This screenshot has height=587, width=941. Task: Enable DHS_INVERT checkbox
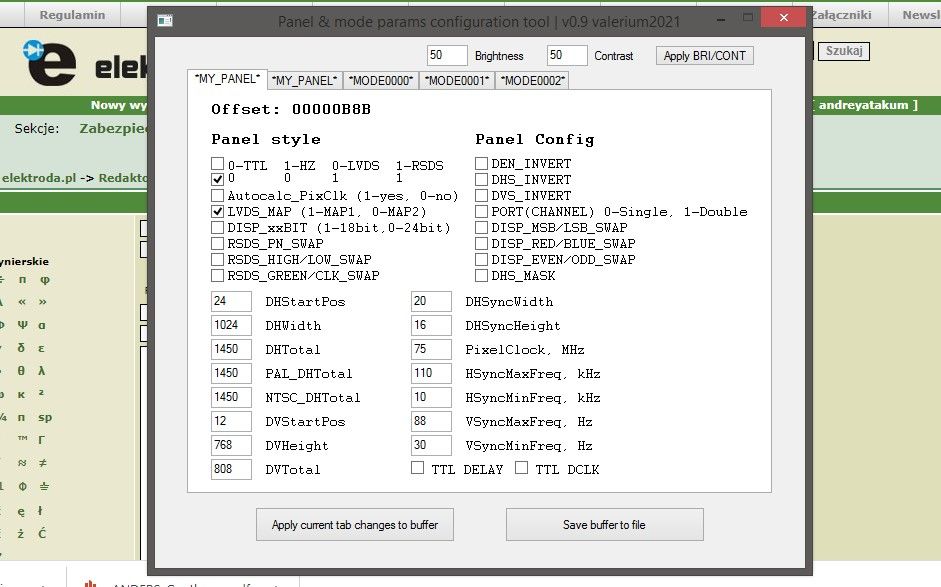pos(481,179)
